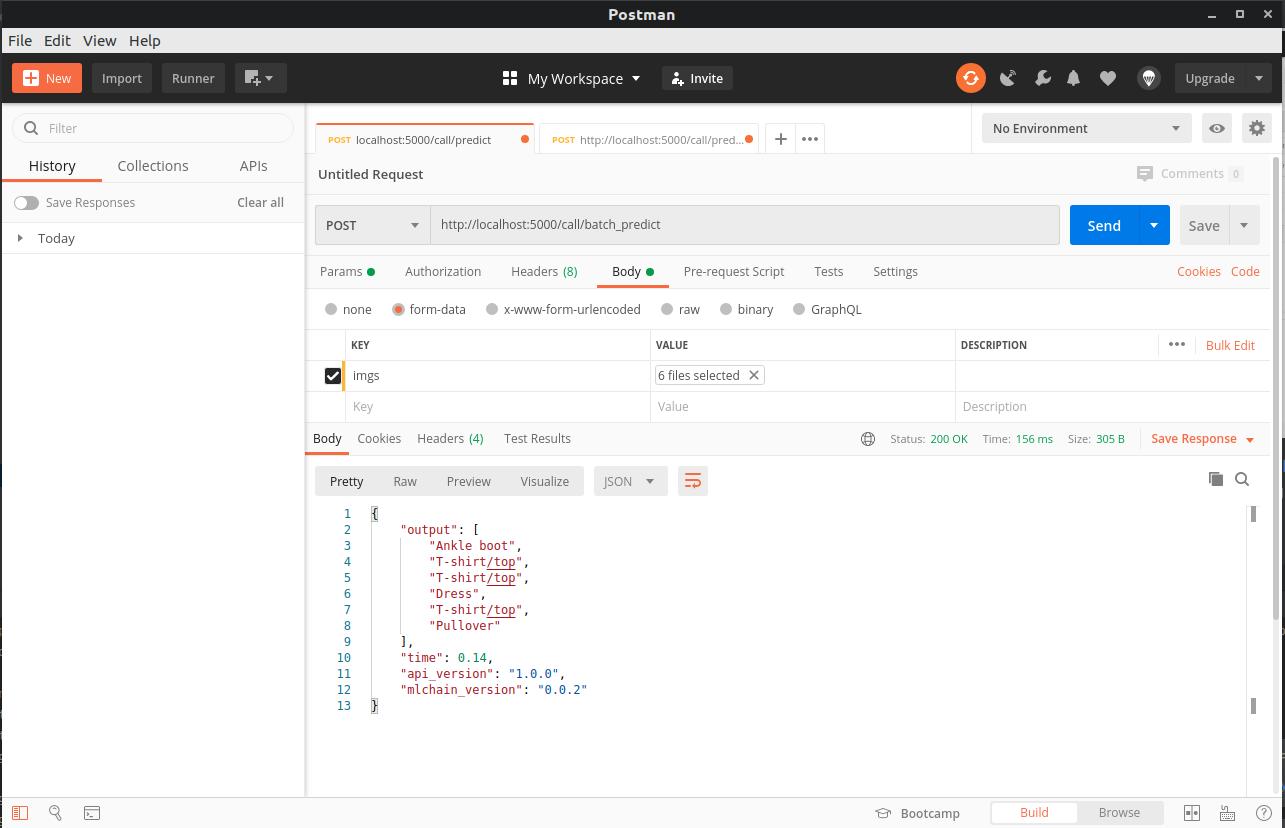The image size is (1285, 828).
Task: Open the Save Response dropdown
Action: click(x=1202, y=439)
